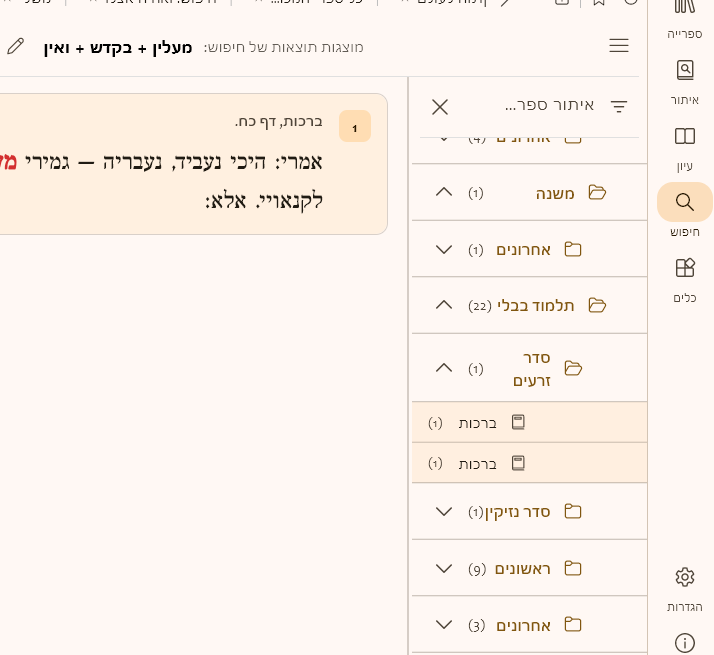Select the חיפוש (Search) sidebar icon
This screenshot has height=655, width=714.
click(685, 203)
